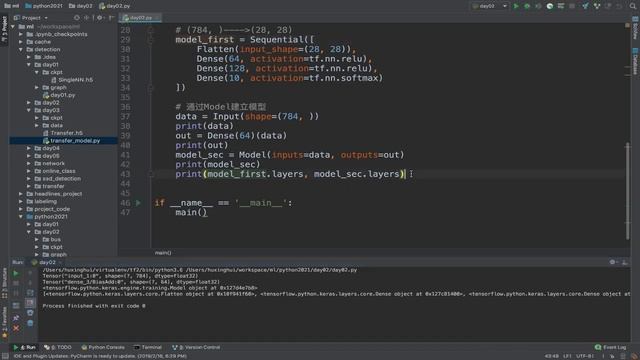The image size is (640, 360).
Task: Open the day02 run configuration dropdown
Action: pyautogui.click(x=489, y=6)
